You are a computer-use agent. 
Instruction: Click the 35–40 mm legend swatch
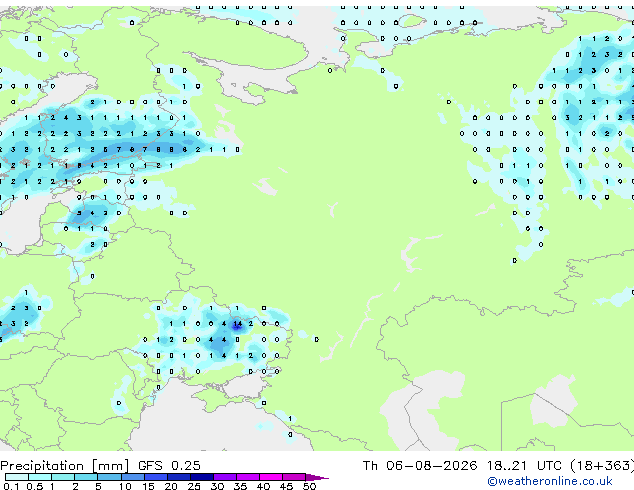[248, 477]
